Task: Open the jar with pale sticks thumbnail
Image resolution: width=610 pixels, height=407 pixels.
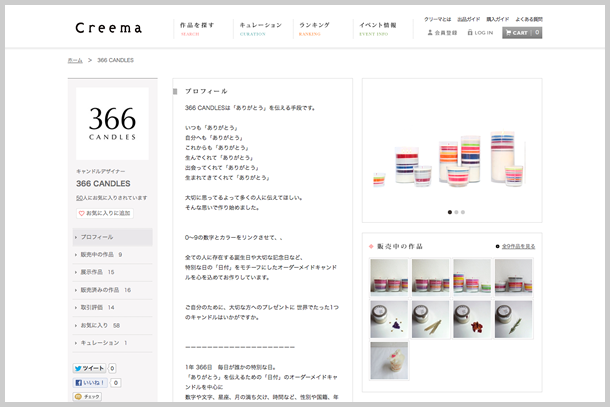Action: click(x=431, y=319)
